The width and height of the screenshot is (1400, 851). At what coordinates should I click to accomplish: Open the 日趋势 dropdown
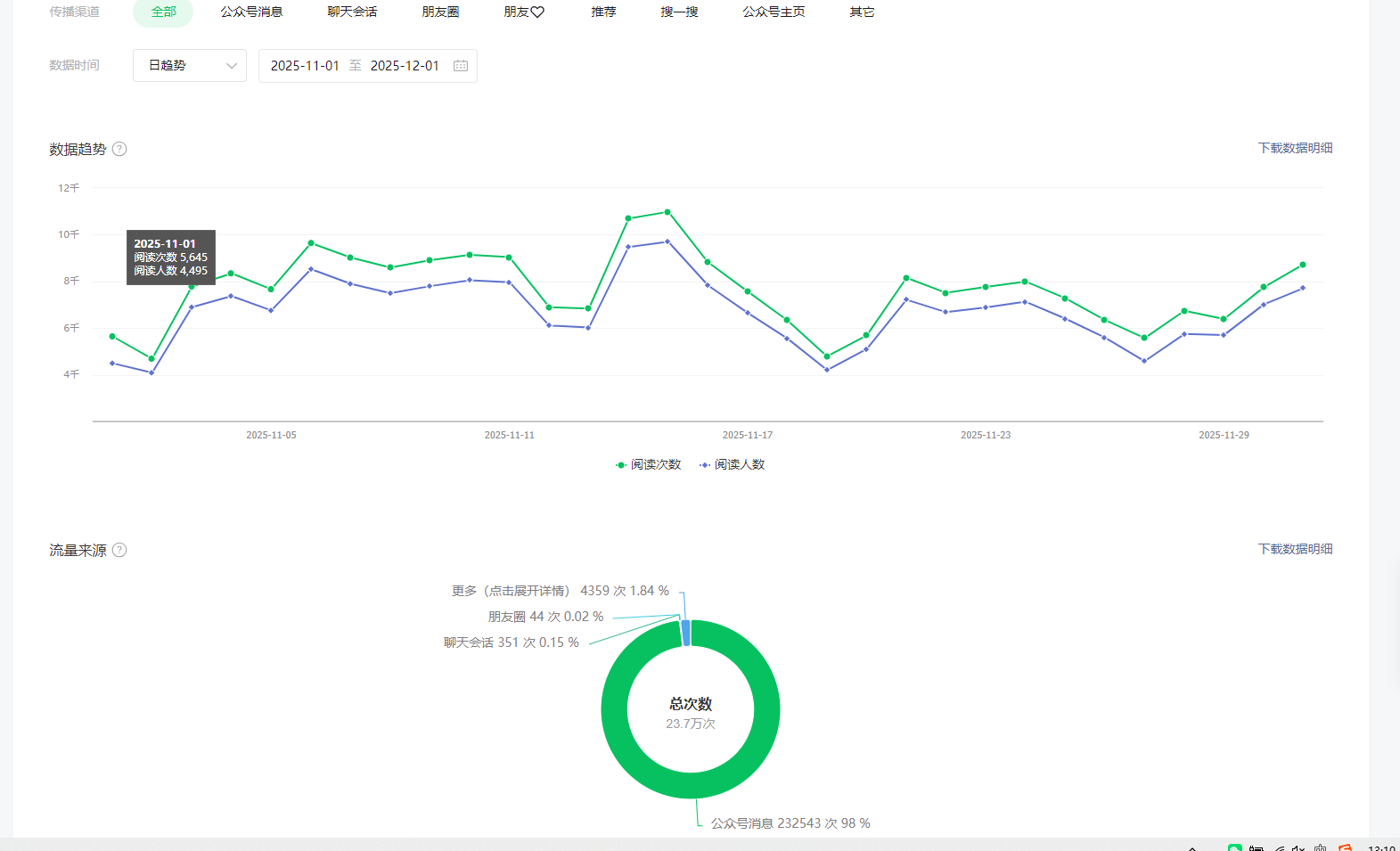(x=190, y=66)
